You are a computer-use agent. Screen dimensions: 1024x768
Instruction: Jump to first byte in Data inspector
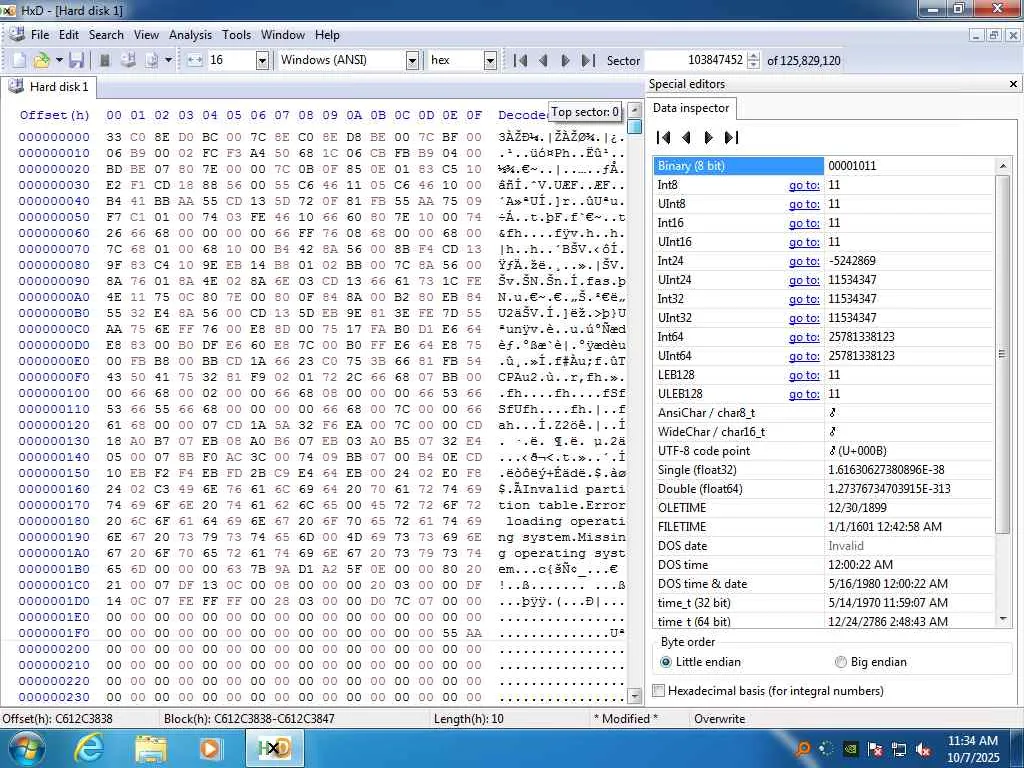point(663,137)
